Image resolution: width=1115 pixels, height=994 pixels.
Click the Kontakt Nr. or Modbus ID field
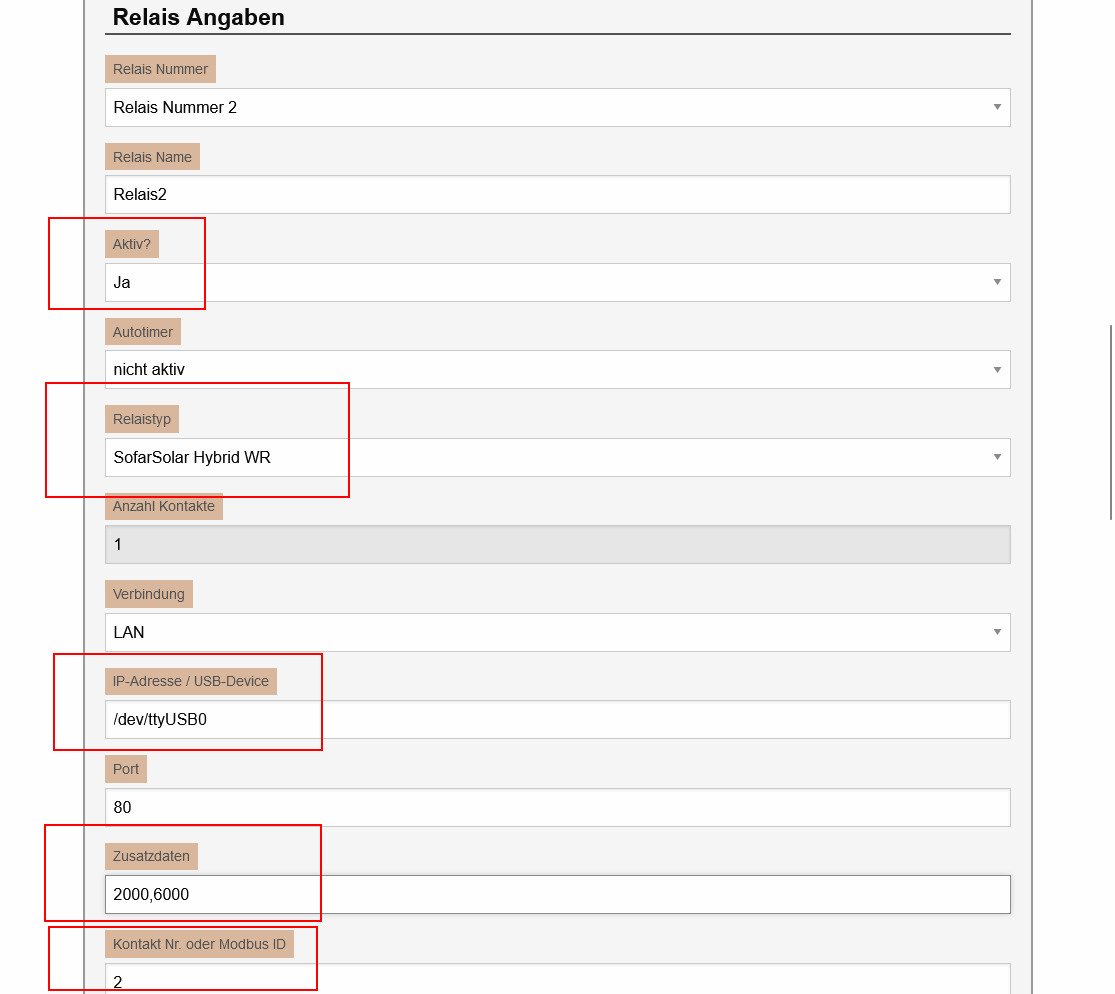557,980
